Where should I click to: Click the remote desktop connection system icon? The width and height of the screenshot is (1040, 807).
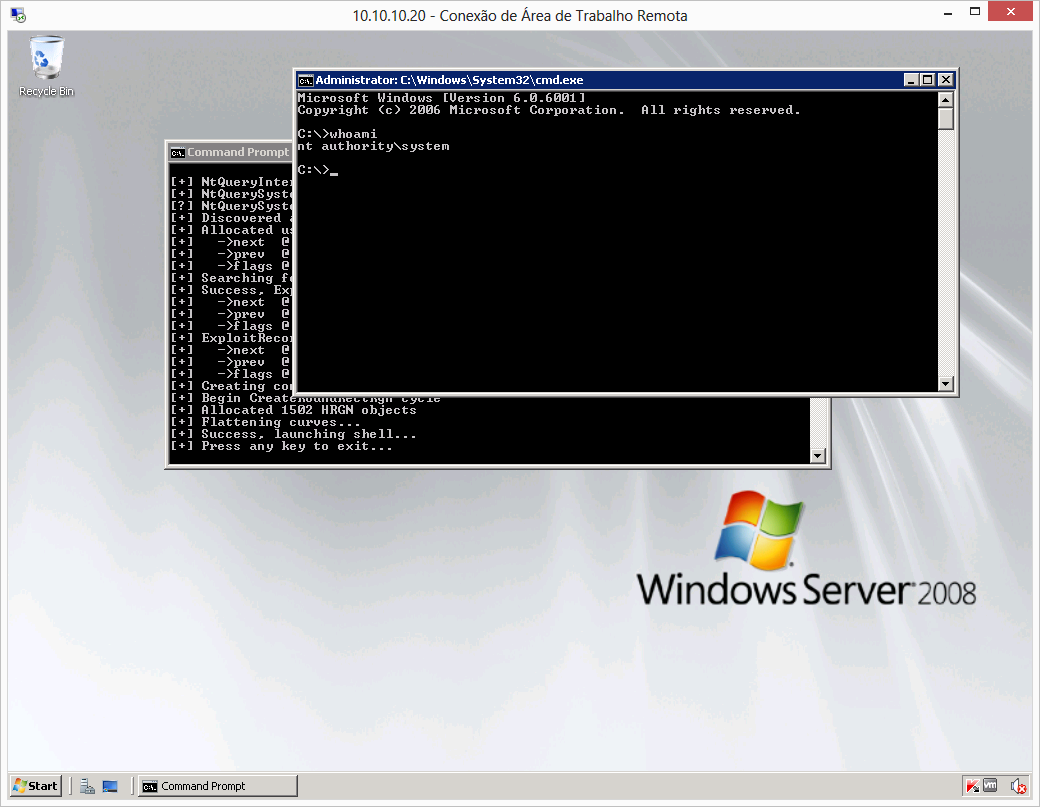tap(18, 15)
